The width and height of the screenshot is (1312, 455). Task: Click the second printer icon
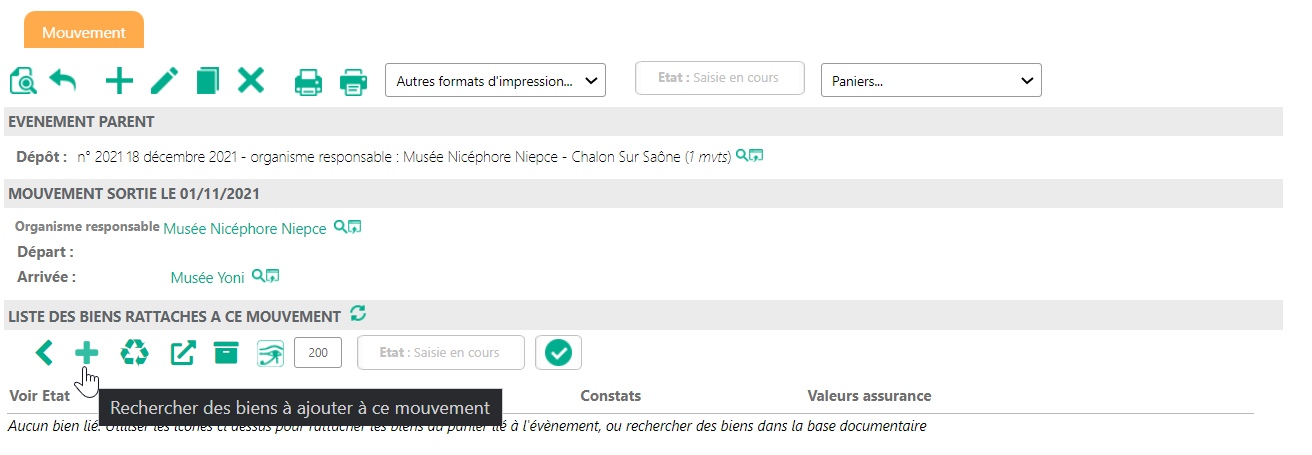click(x=354, y=82)
